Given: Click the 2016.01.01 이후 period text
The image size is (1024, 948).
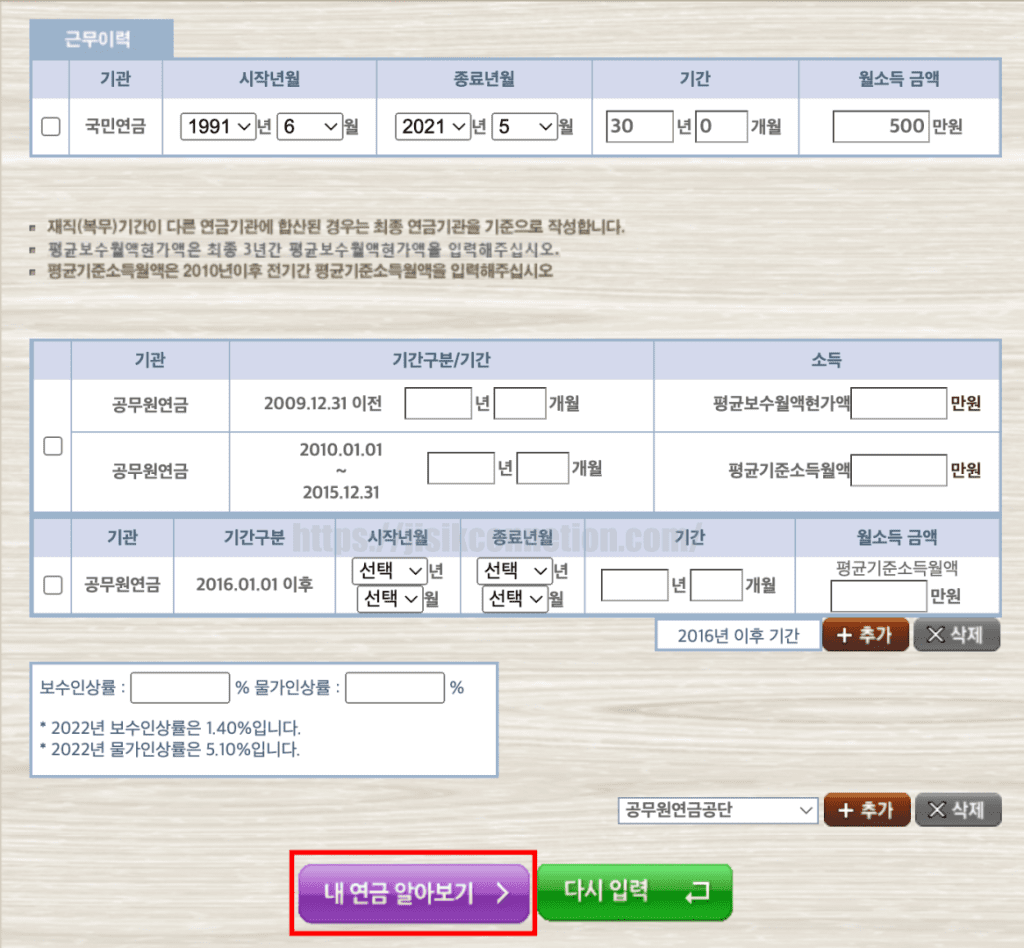Looking at the screenshot, I should click(x=255, y=584).
